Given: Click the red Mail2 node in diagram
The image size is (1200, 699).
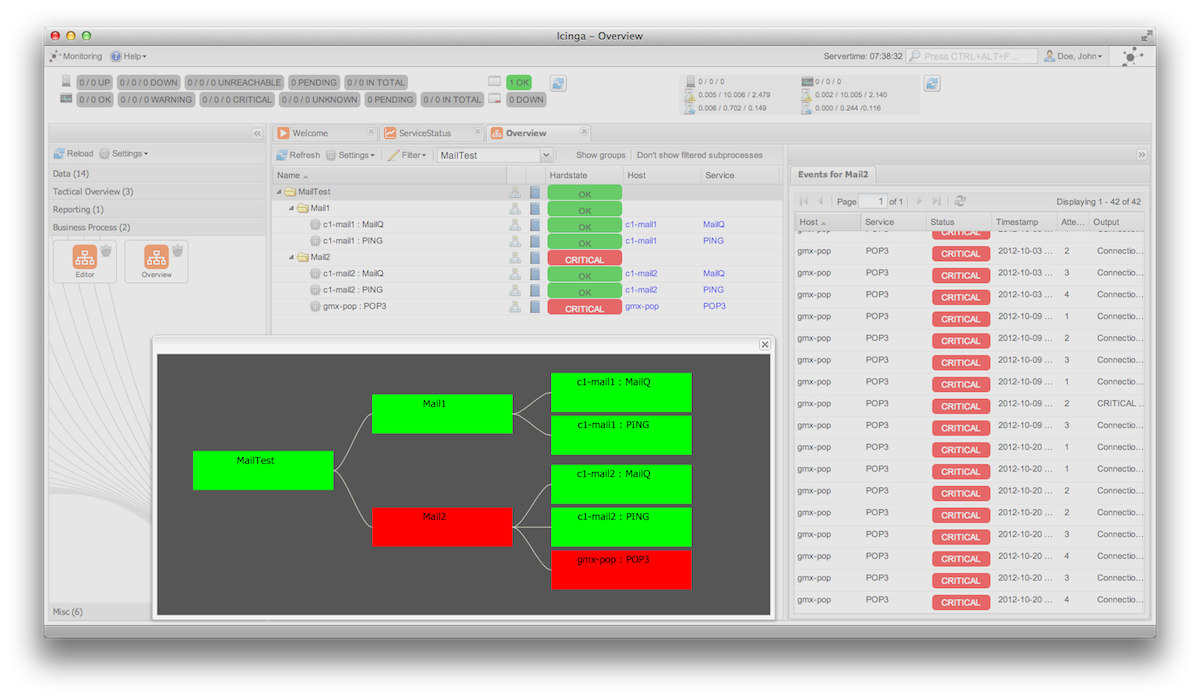Looking at the screenshot, I should [442, 527].
